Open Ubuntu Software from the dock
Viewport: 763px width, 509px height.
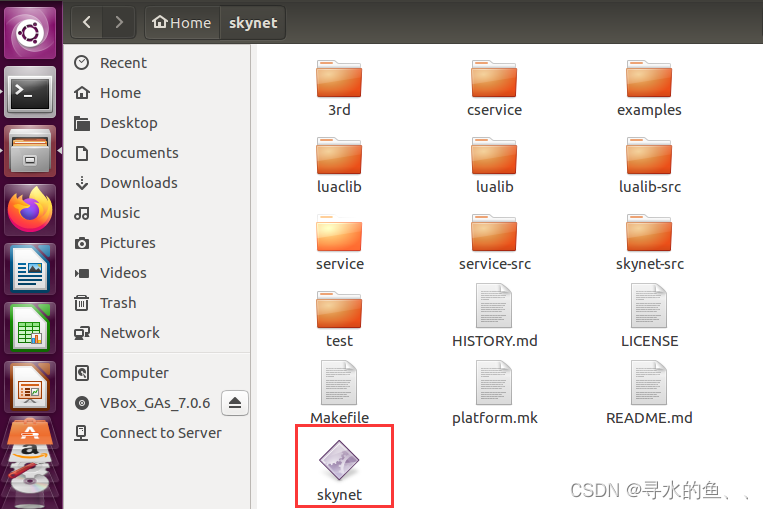[30, 430]
